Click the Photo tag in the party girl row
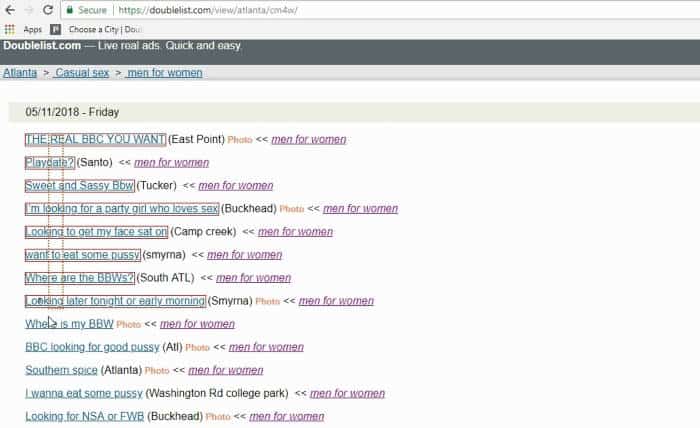This screenshot has width=700, height=428. point(292,209)
